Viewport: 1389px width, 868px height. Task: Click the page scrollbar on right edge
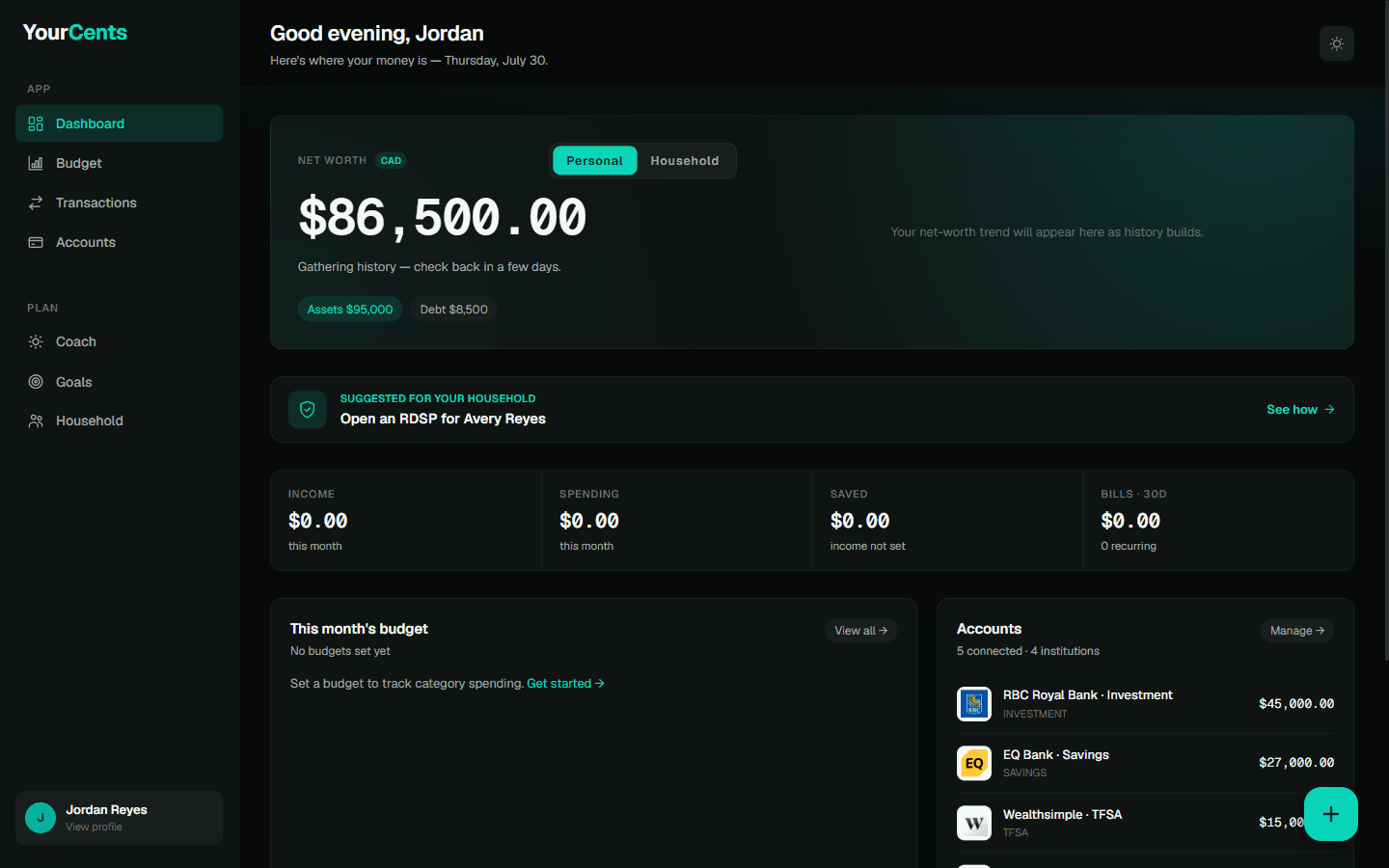(1386, 330)
